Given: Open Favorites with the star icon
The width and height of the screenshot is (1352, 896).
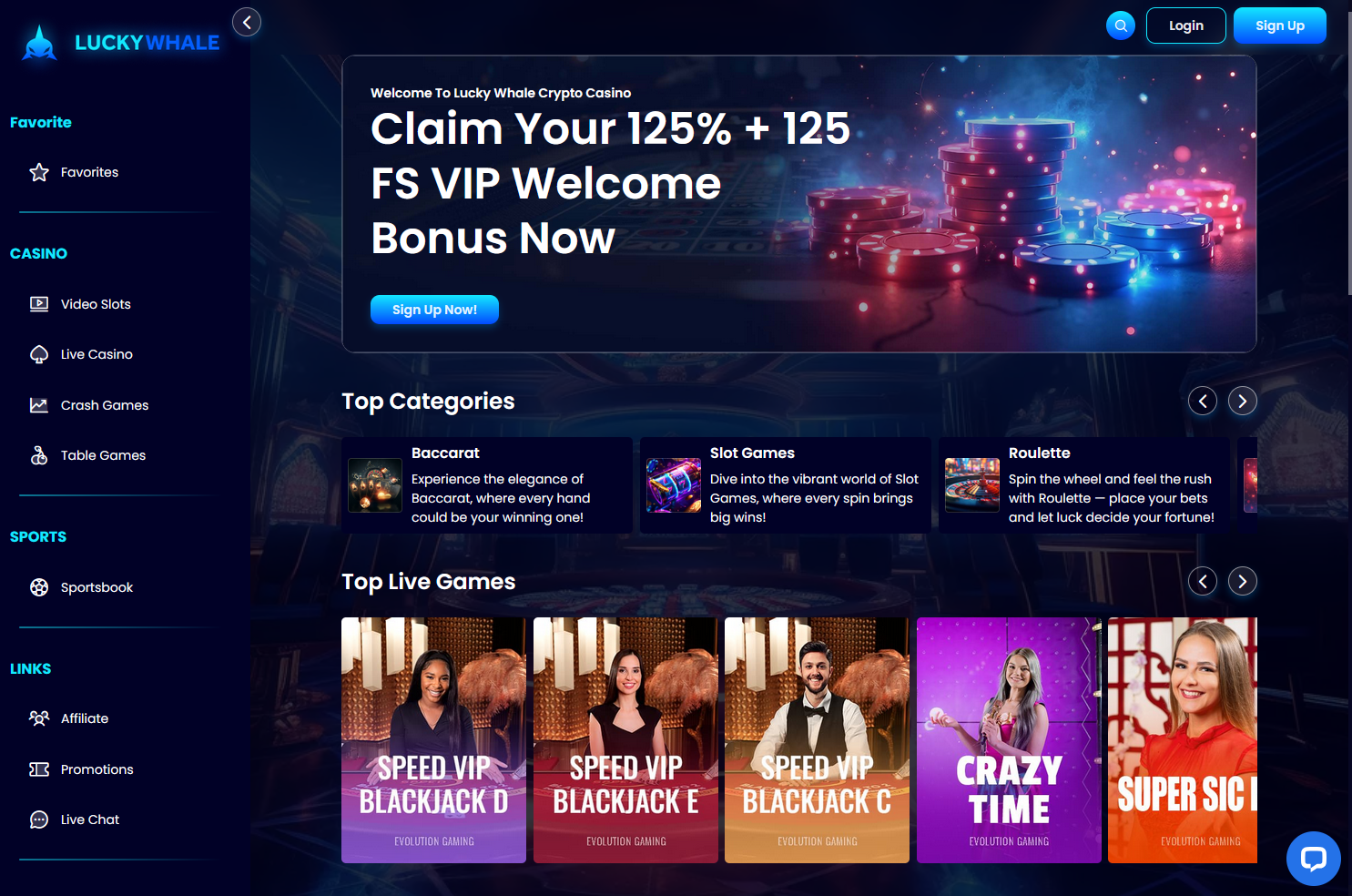Looking at the screenshot, I should 39,172.
